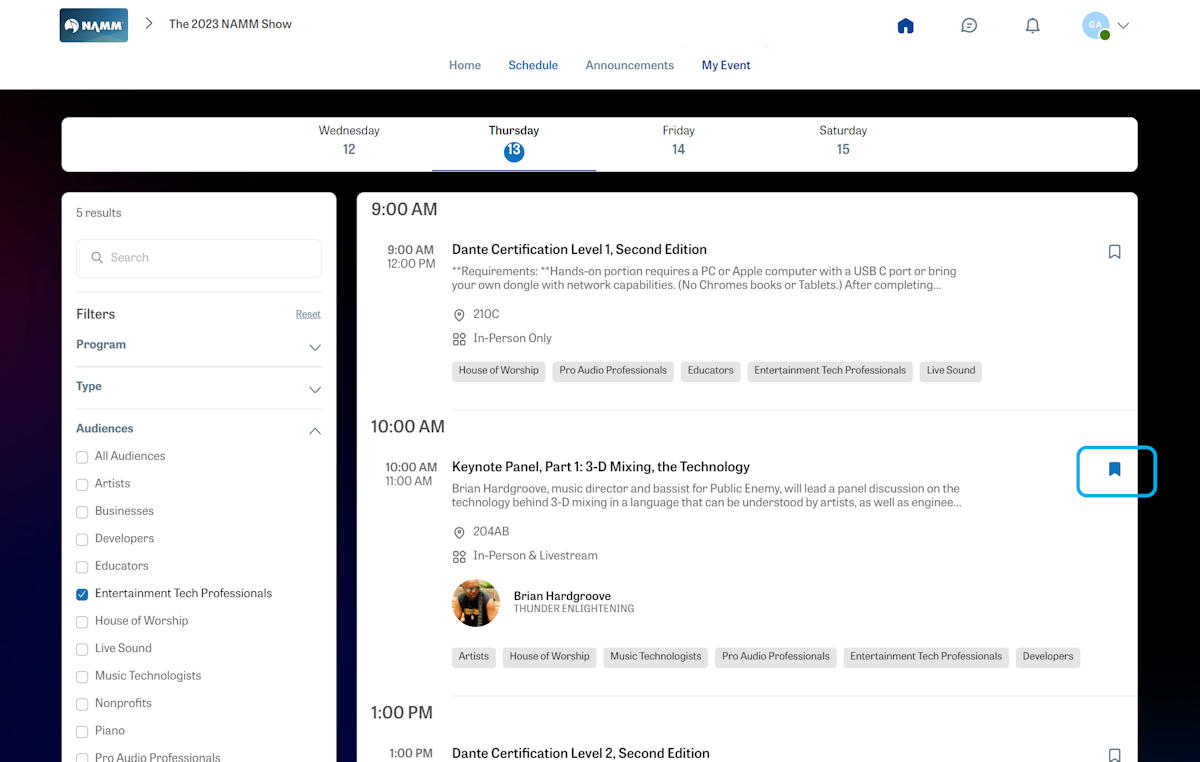This screenshot has height=762, width=1200.
Task: Open the Home icon in the top bar
Action: pyautogui.click(x=905, y=25)
